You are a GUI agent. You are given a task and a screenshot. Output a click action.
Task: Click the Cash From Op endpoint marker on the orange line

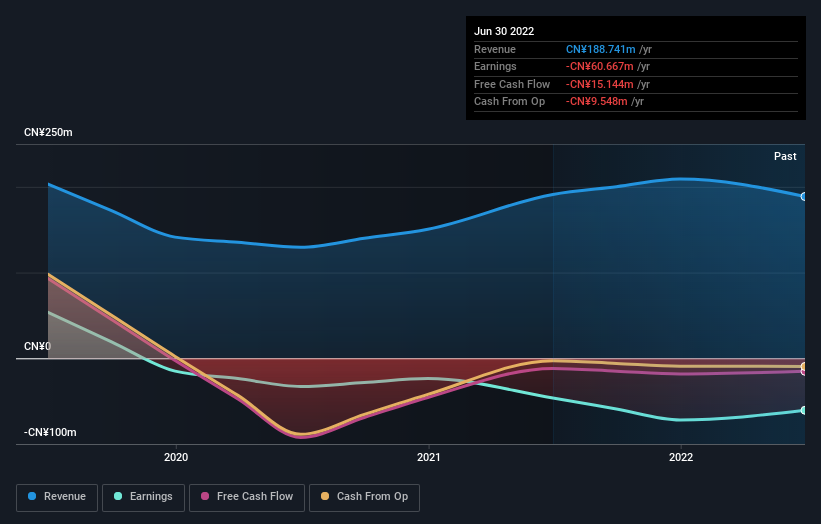tap(804, 366)
